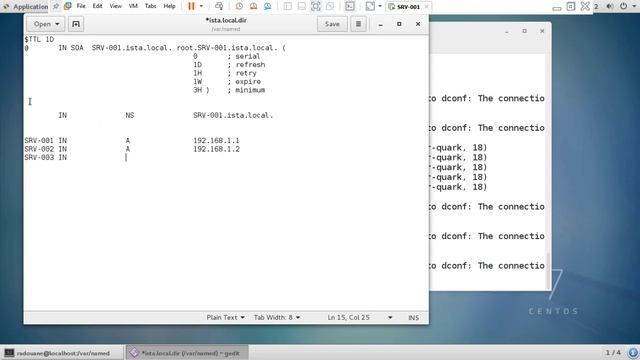Image resolution: width=640 pixels, height=360 pixels.
Task: Toggle the thumbnail bar view
Action: click(x=302, y=6)
